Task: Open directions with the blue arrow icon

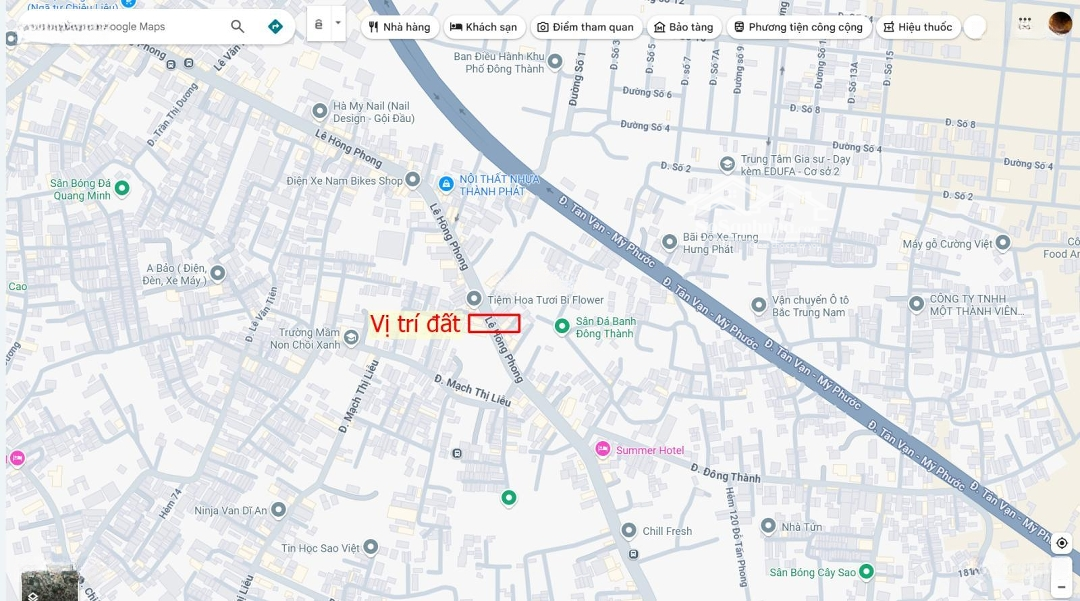Action: tap(275, 27)
